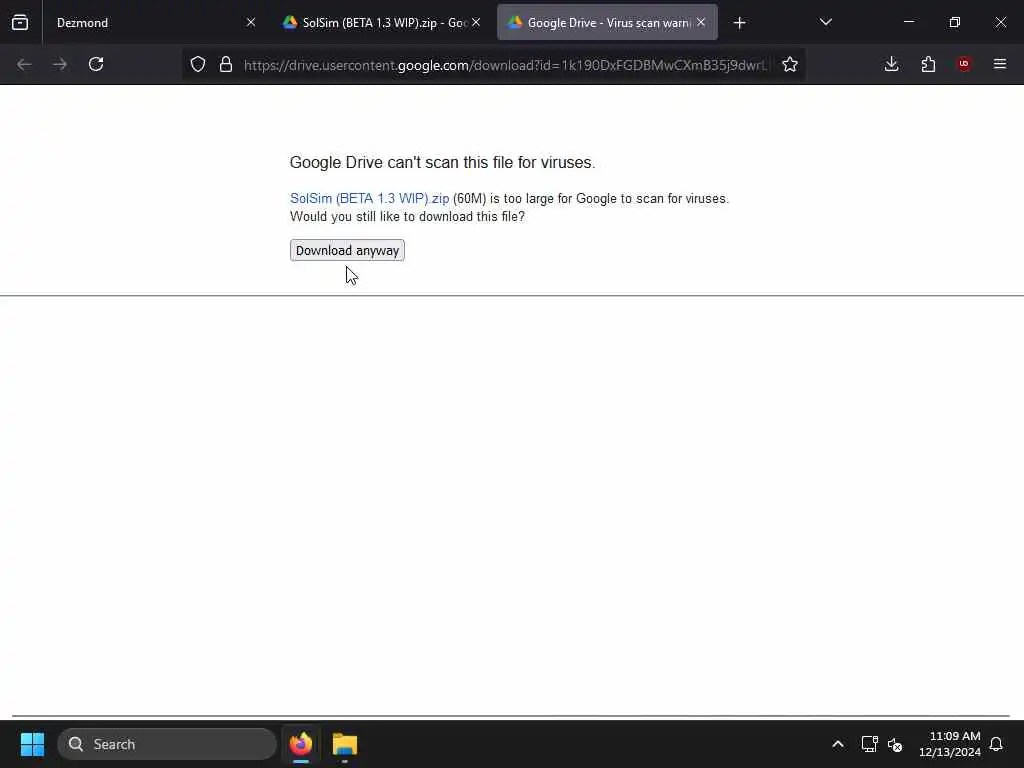
Task: Close the Firefox window
Action: coord(1000,22)
